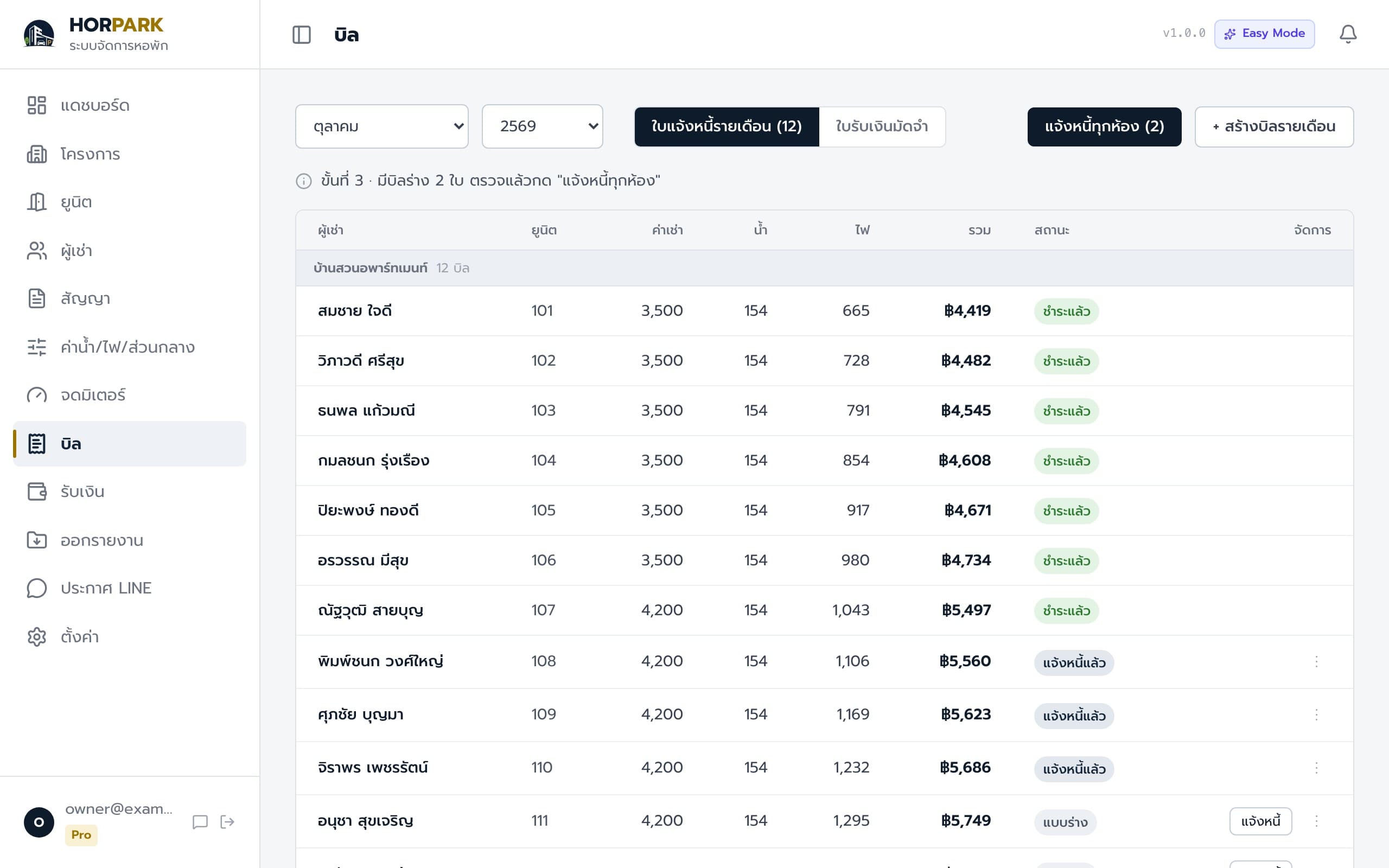Click tenant name กมลชนก รุ่งเรือง
The height and width of the screenshot is (868, 1389).
374,461
